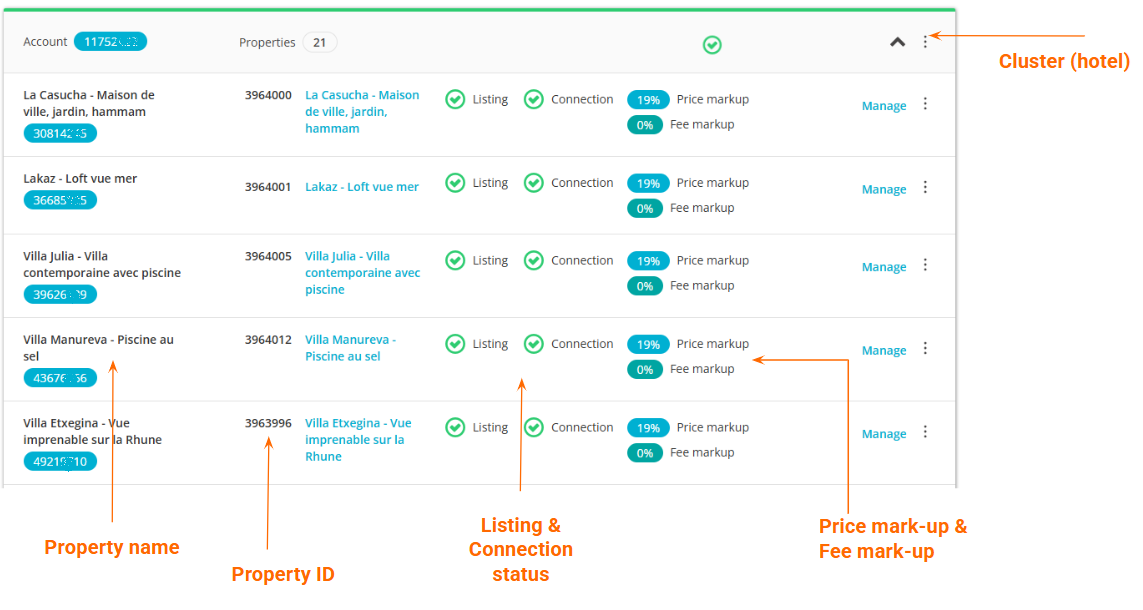Open three-dot menu for Villa Manureva row
The image size is (1143, 610).
coord(925,348)
